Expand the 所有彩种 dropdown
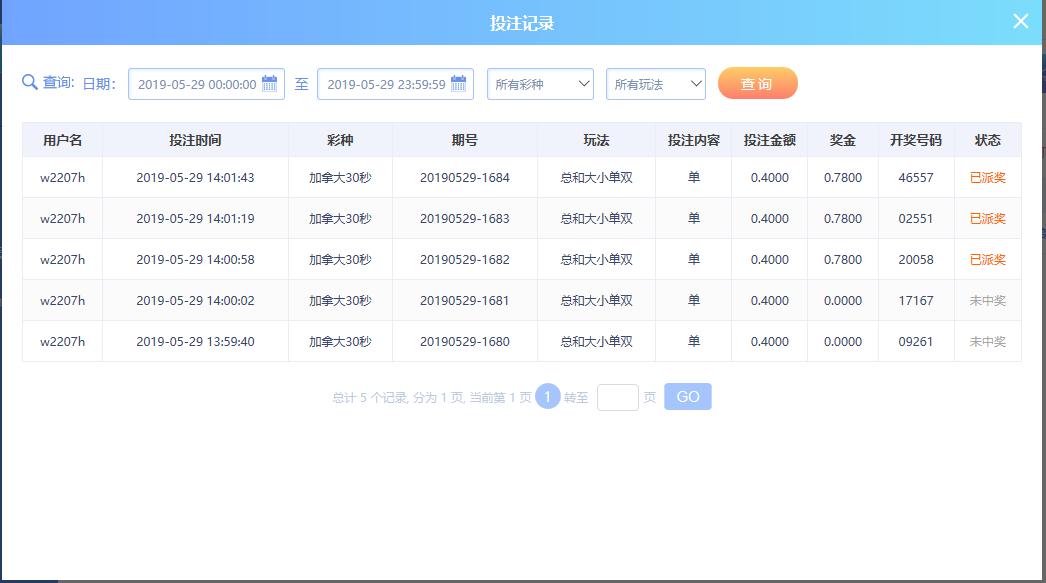Viewport: 1046px width, 583px height. click(540, 84)
